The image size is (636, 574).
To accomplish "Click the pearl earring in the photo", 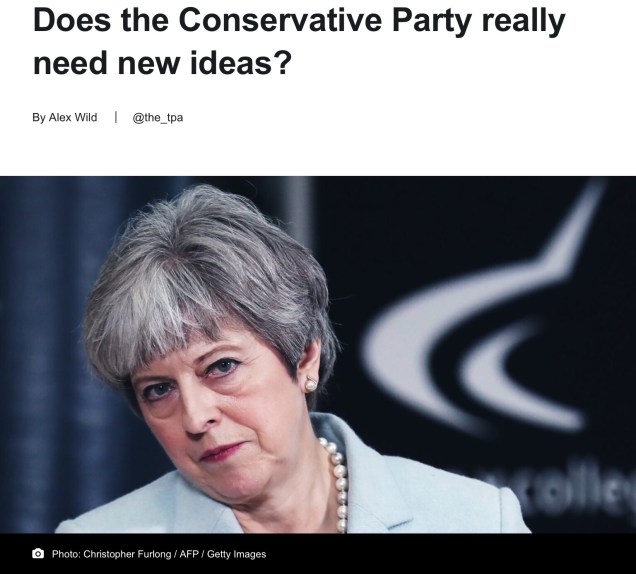I will 311,384.
